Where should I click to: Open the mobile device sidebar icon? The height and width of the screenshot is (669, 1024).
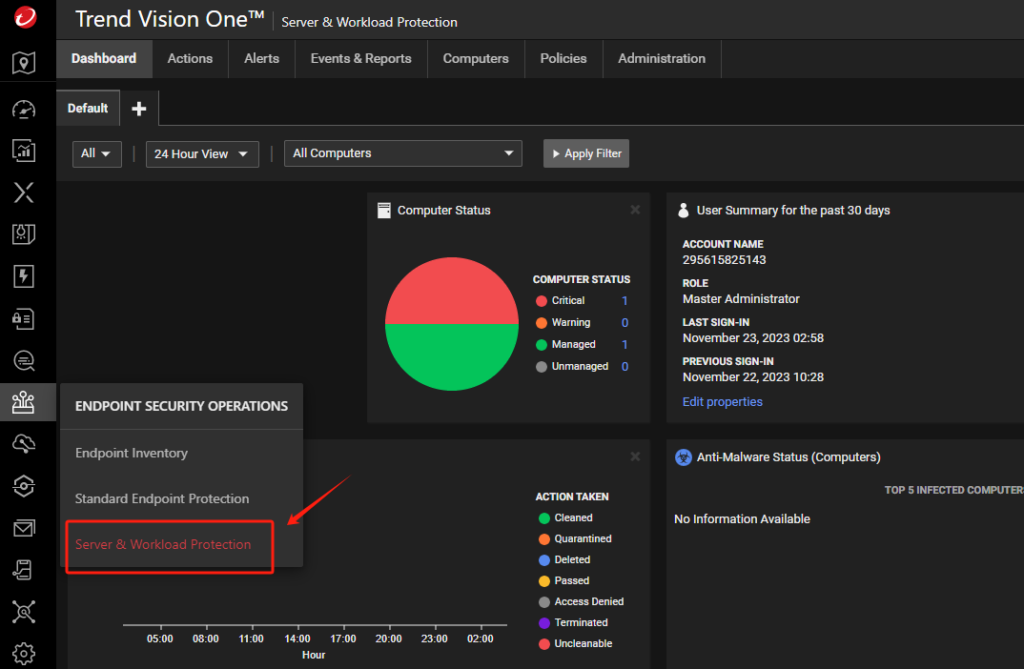24,570
